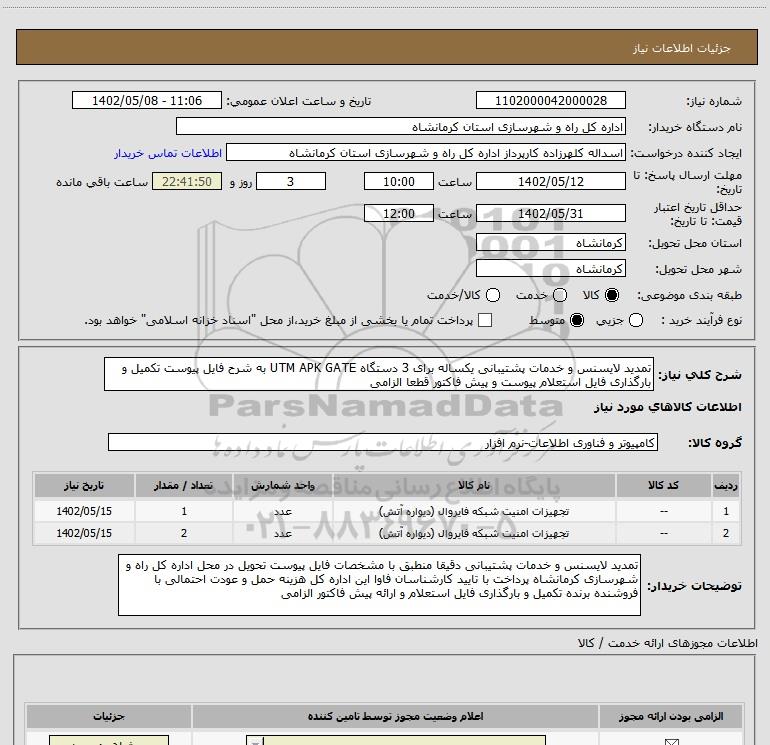Click the جزئیات column header in permits table

(109, 716)
